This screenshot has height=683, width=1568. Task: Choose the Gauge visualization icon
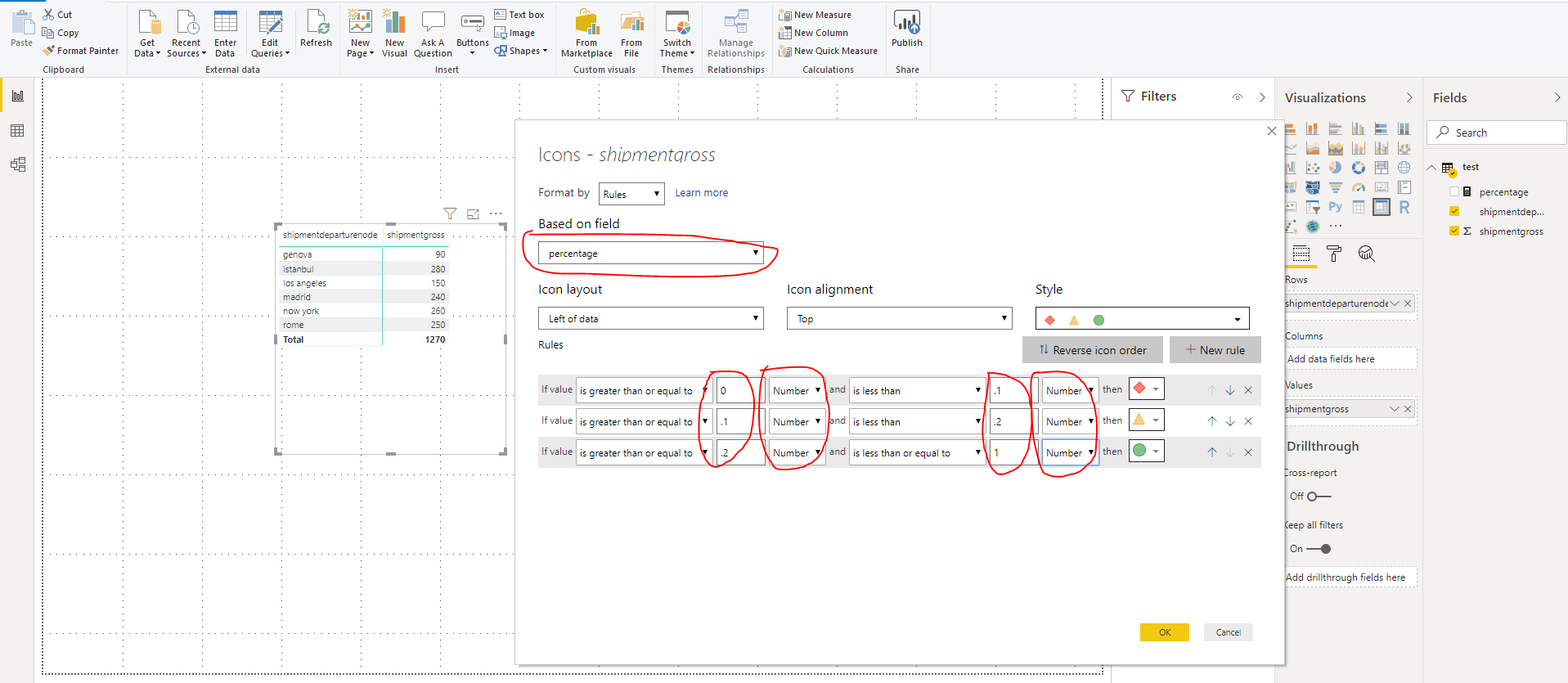[1358, 187]
